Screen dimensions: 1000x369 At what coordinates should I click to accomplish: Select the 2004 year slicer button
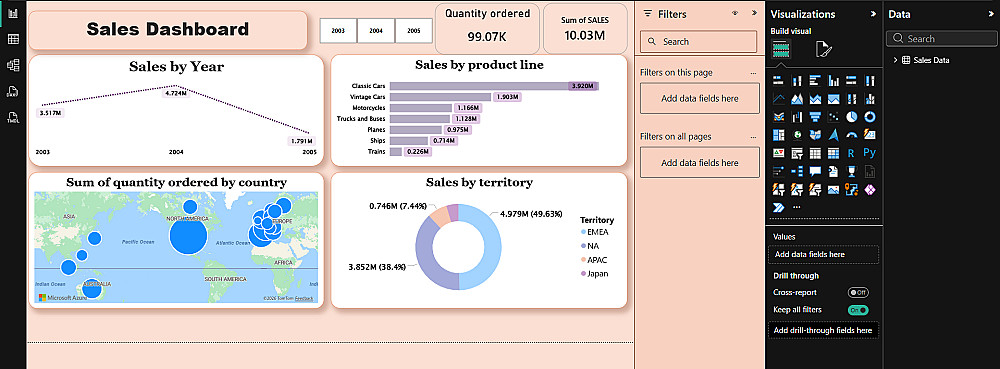(x=376, y=31)
